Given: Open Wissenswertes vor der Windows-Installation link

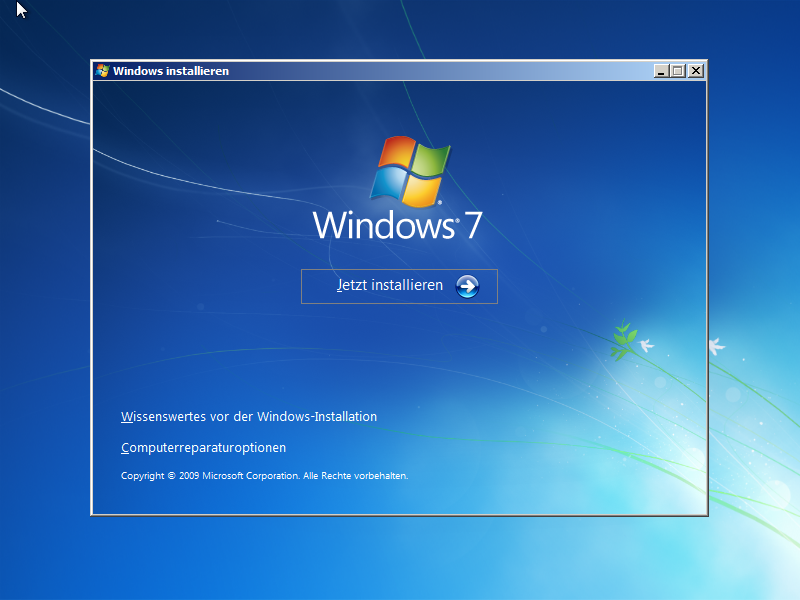Looking at the screenshot, I should tap(249, 416).
